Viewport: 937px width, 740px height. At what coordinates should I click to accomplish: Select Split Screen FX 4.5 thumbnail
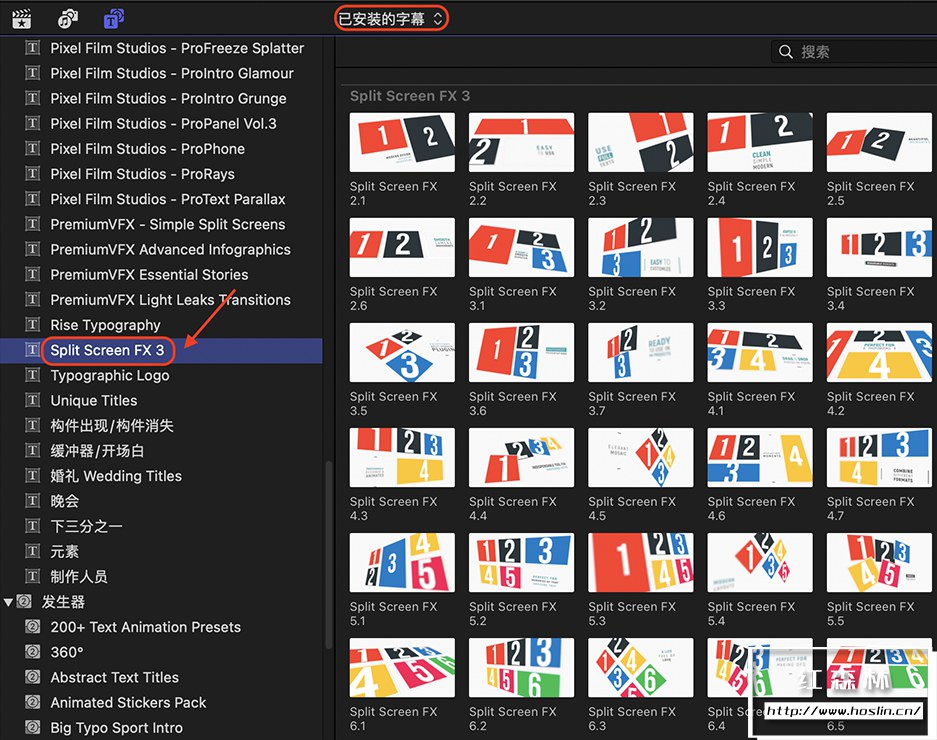(641, 457)
